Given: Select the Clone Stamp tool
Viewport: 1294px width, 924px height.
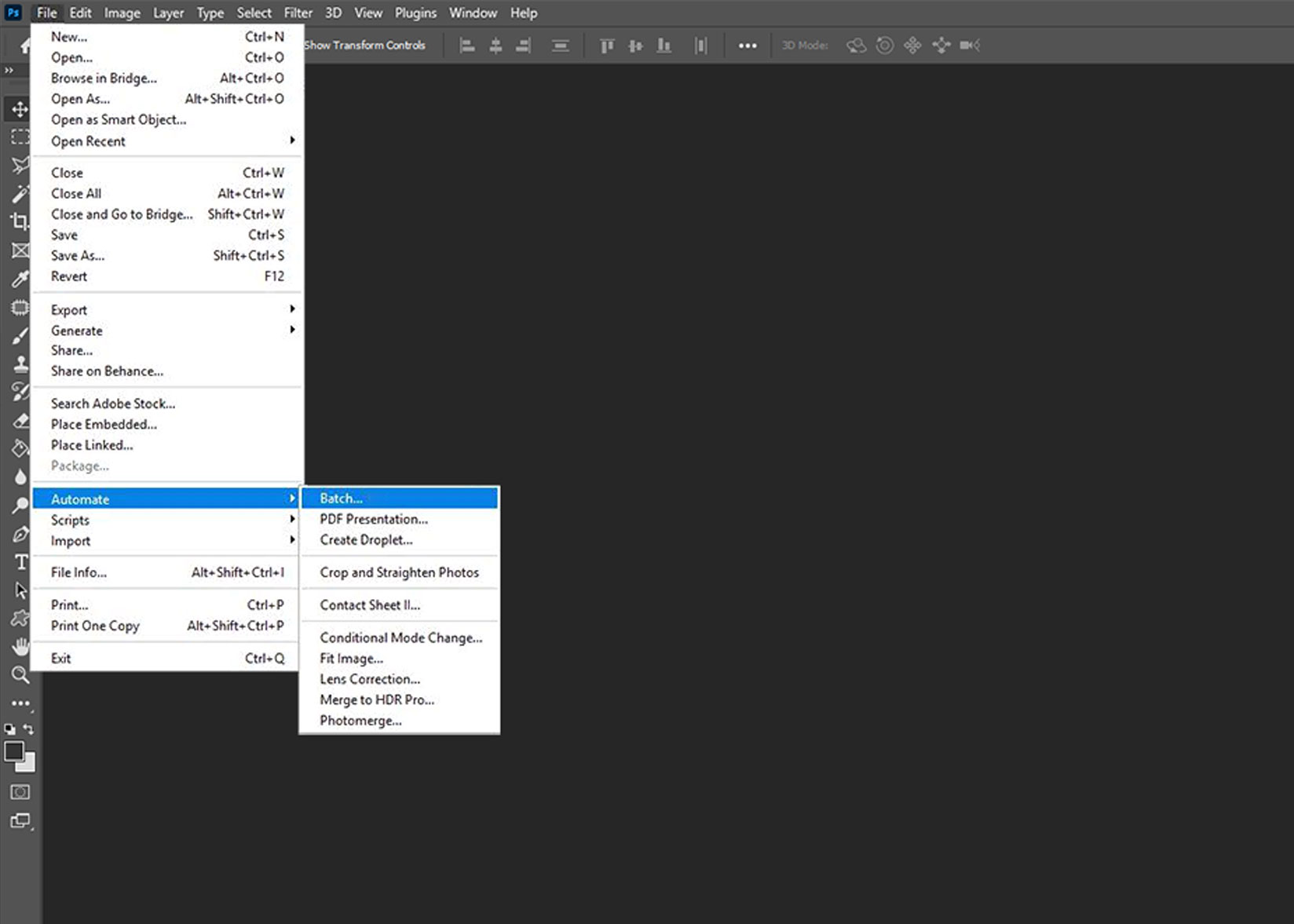Looking at the screenshot, I should click(20, 363).
